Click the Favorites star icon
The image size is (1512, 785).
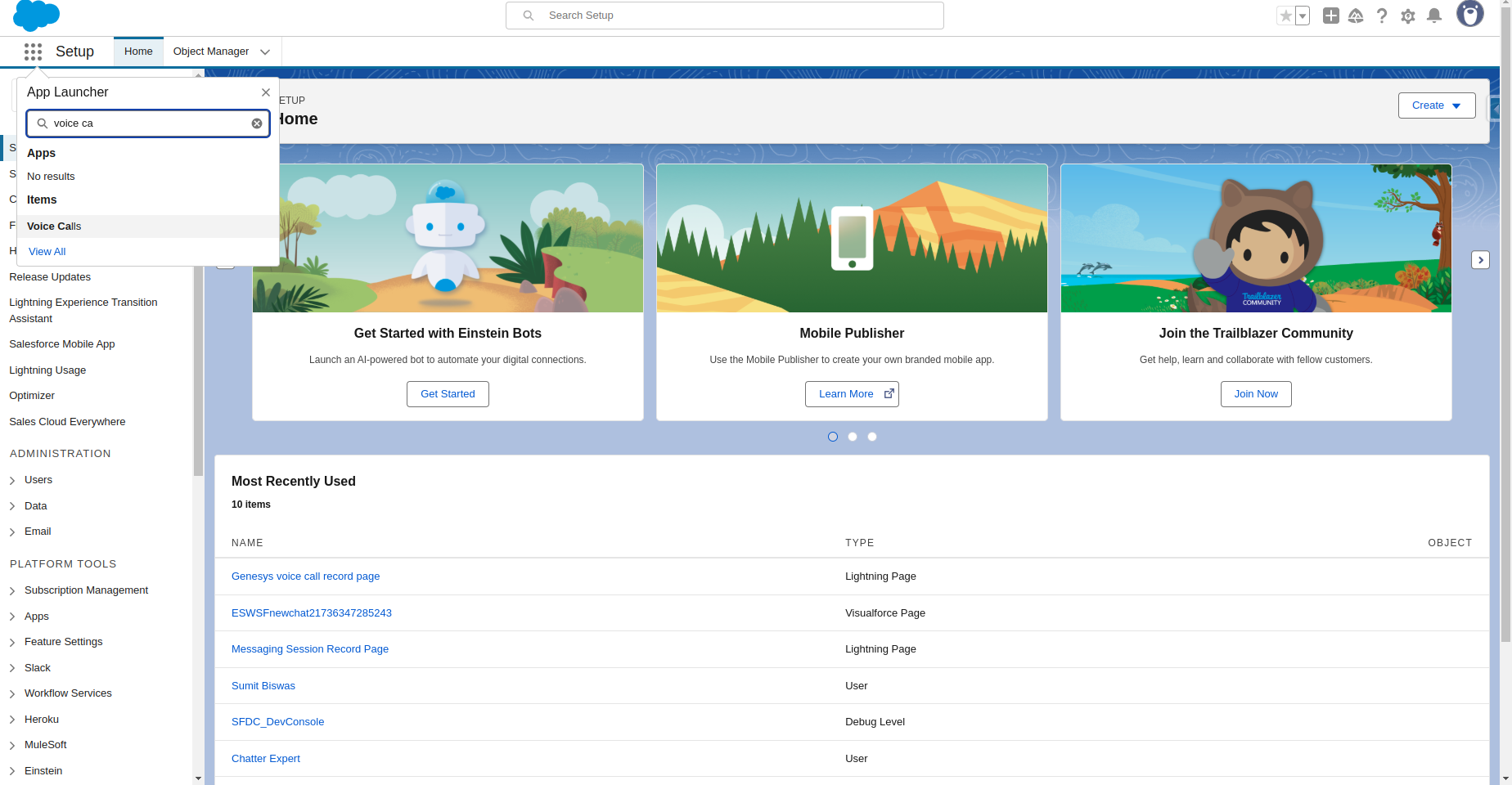coord(1286,16)
